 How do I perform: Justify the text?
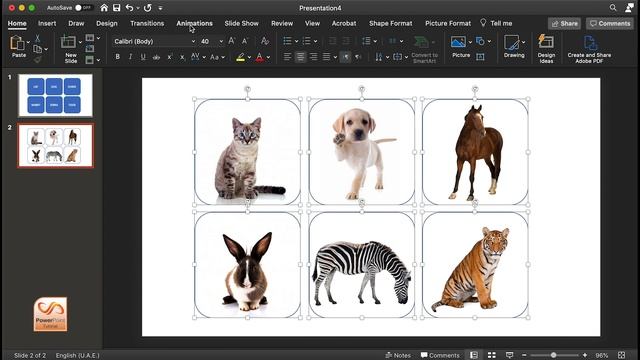tap(327, 57)
